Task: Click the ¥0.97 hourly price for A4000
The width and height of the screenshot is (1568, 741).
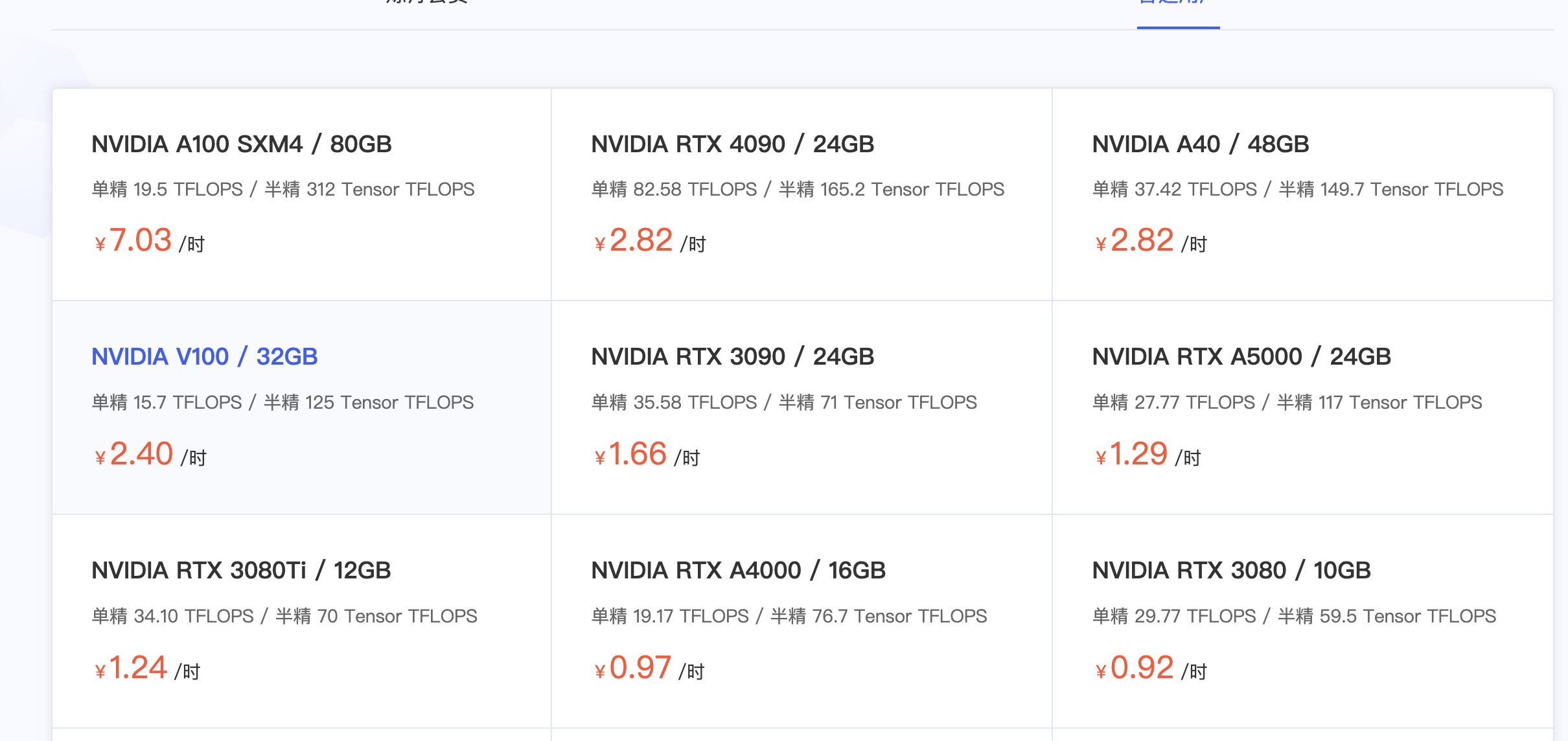Action: click(x=649, y=668)
